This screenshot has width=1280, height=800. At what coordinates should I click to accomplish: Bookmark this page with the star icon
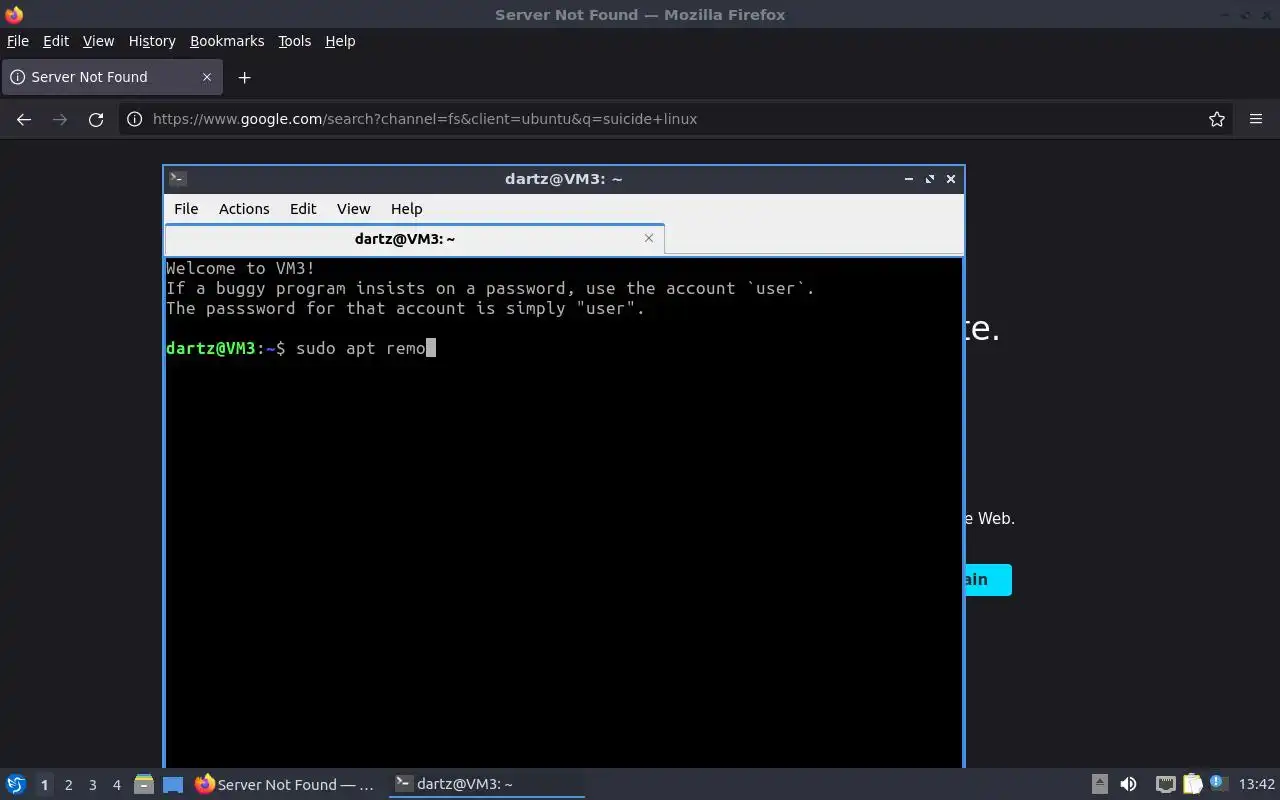pyautogui.click(x=1217, y=119)
